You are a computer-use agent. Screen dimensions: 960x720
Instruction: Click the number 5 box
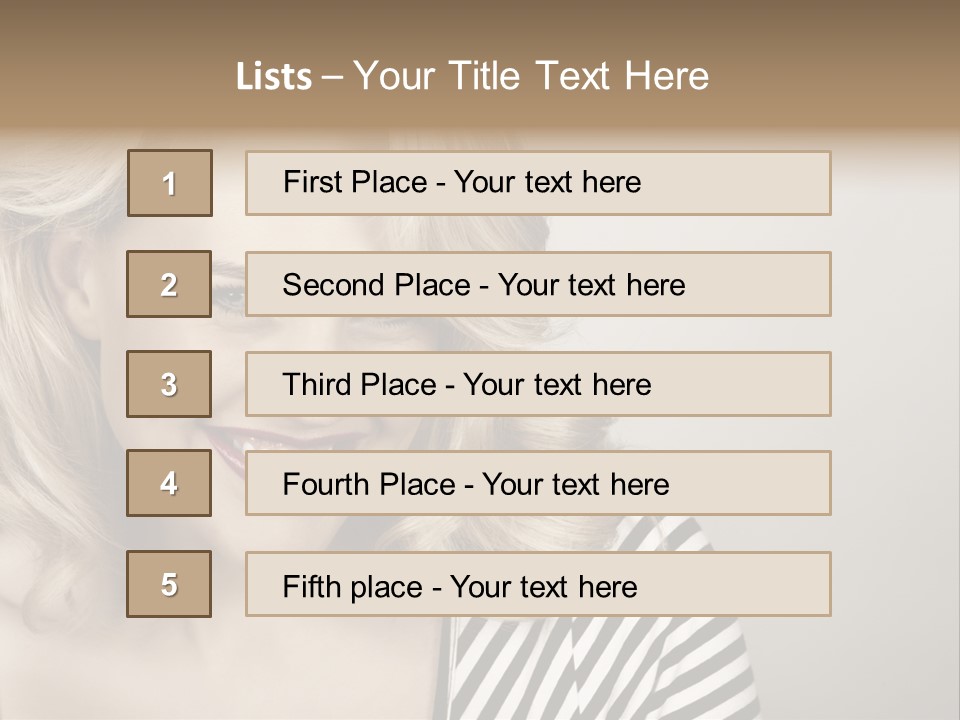[x=169, y=584]
